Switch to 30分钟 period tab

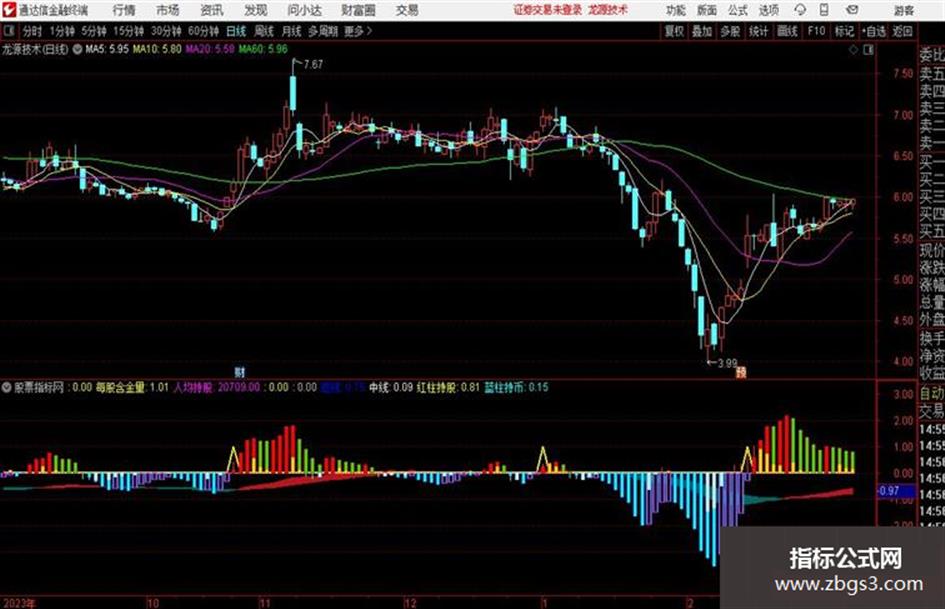click(166, 31)
